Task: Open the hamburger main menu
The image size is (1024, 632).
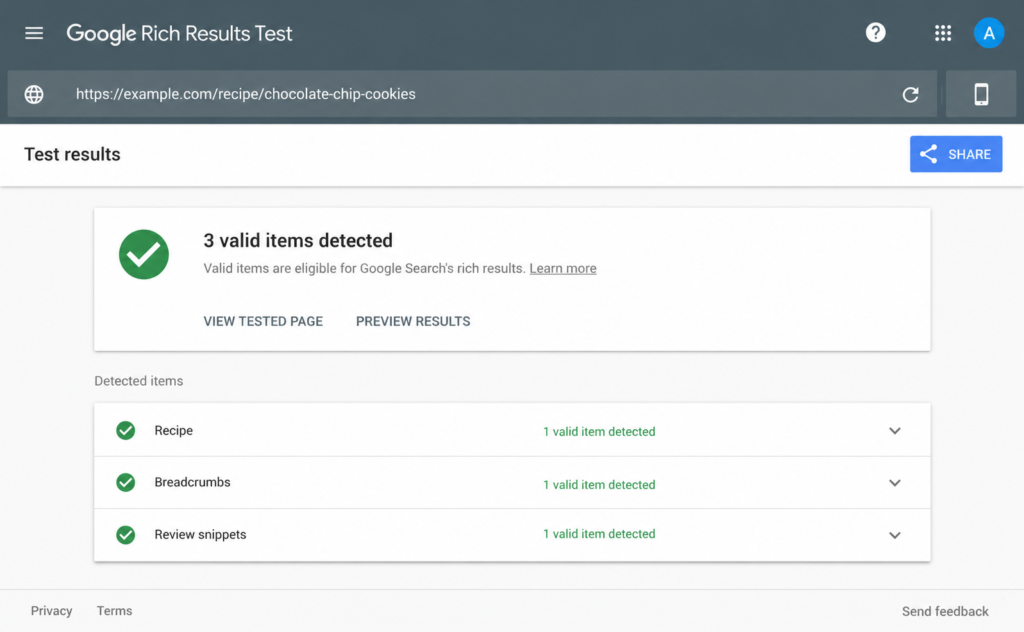Action: click(34, 33)
